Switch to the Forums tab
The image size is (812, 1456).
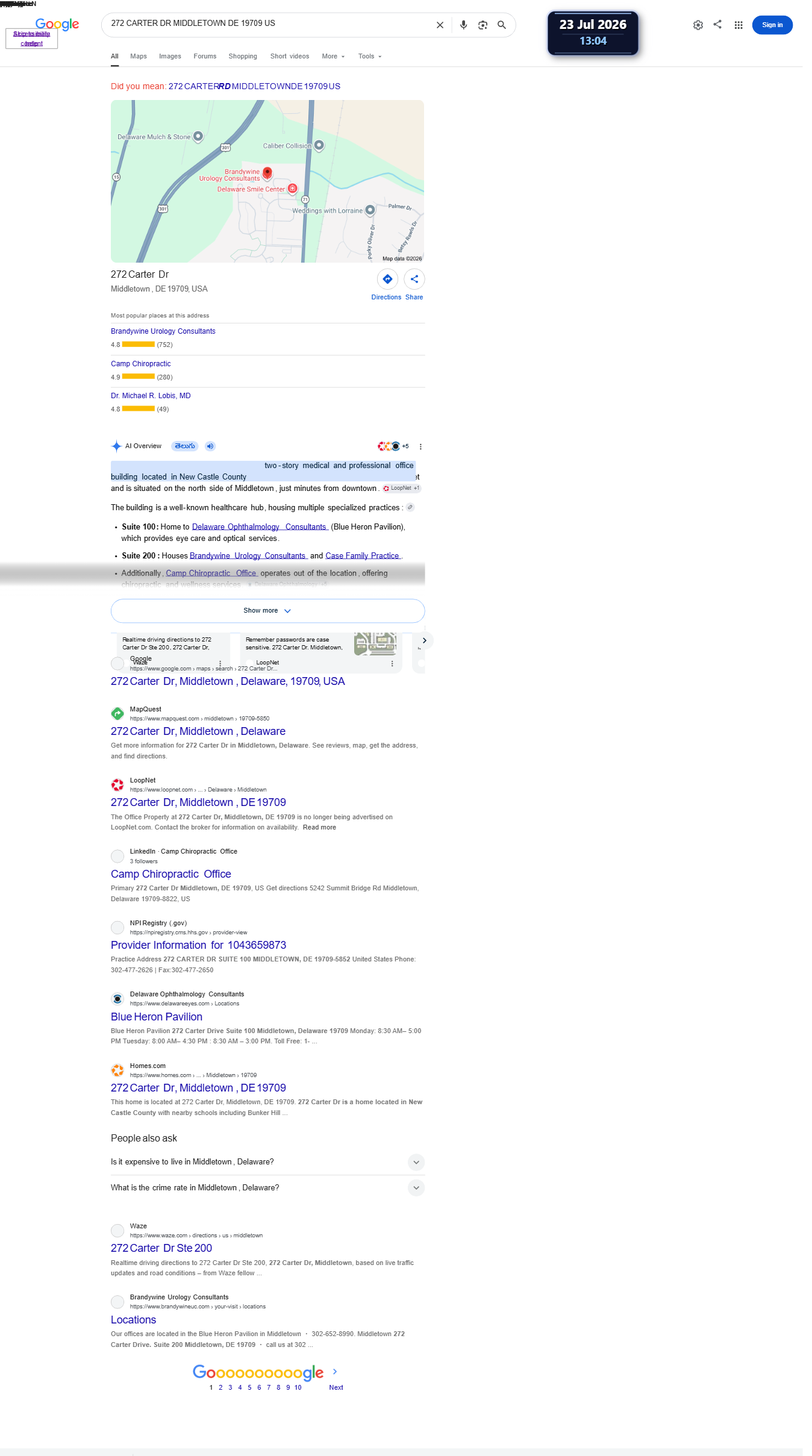coord(205,57)
